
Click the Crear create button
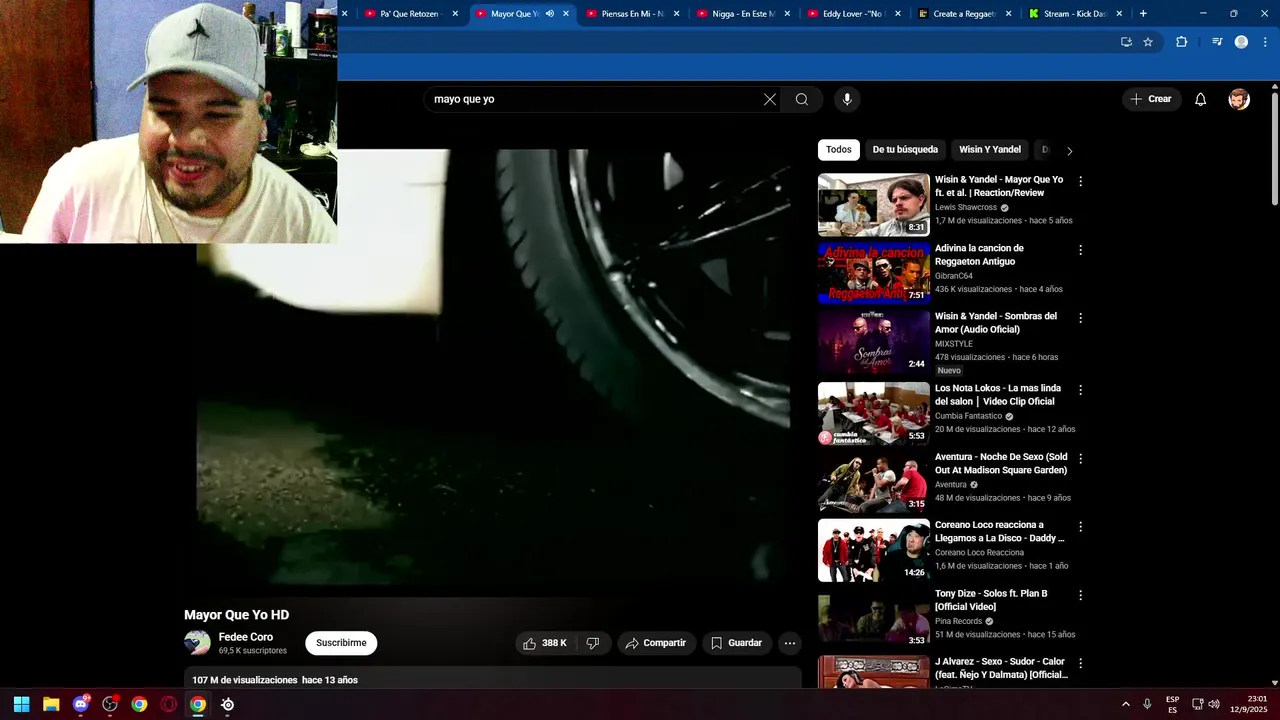[1151, 99]
